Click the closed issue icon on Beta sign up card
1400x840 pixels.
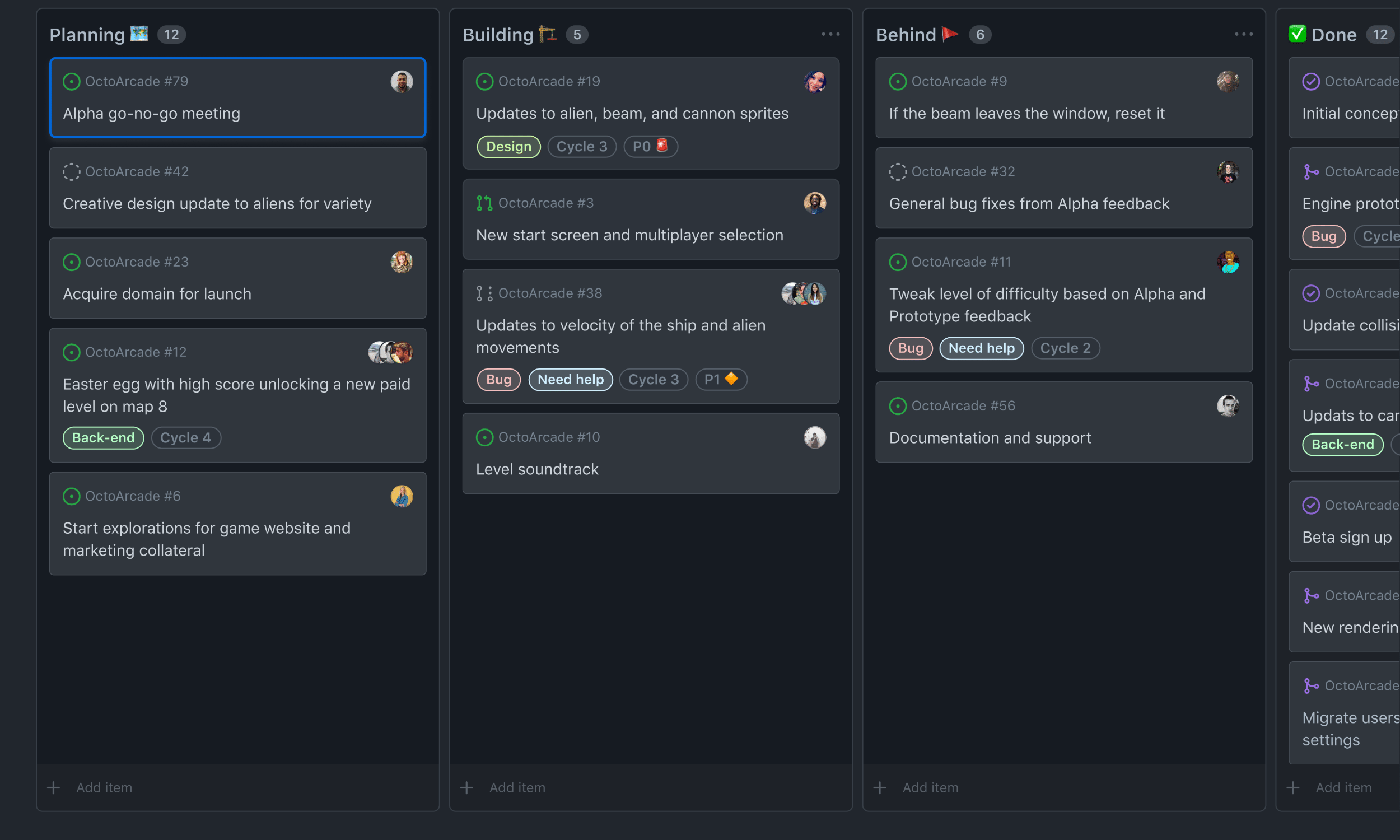pos(1313,505)
